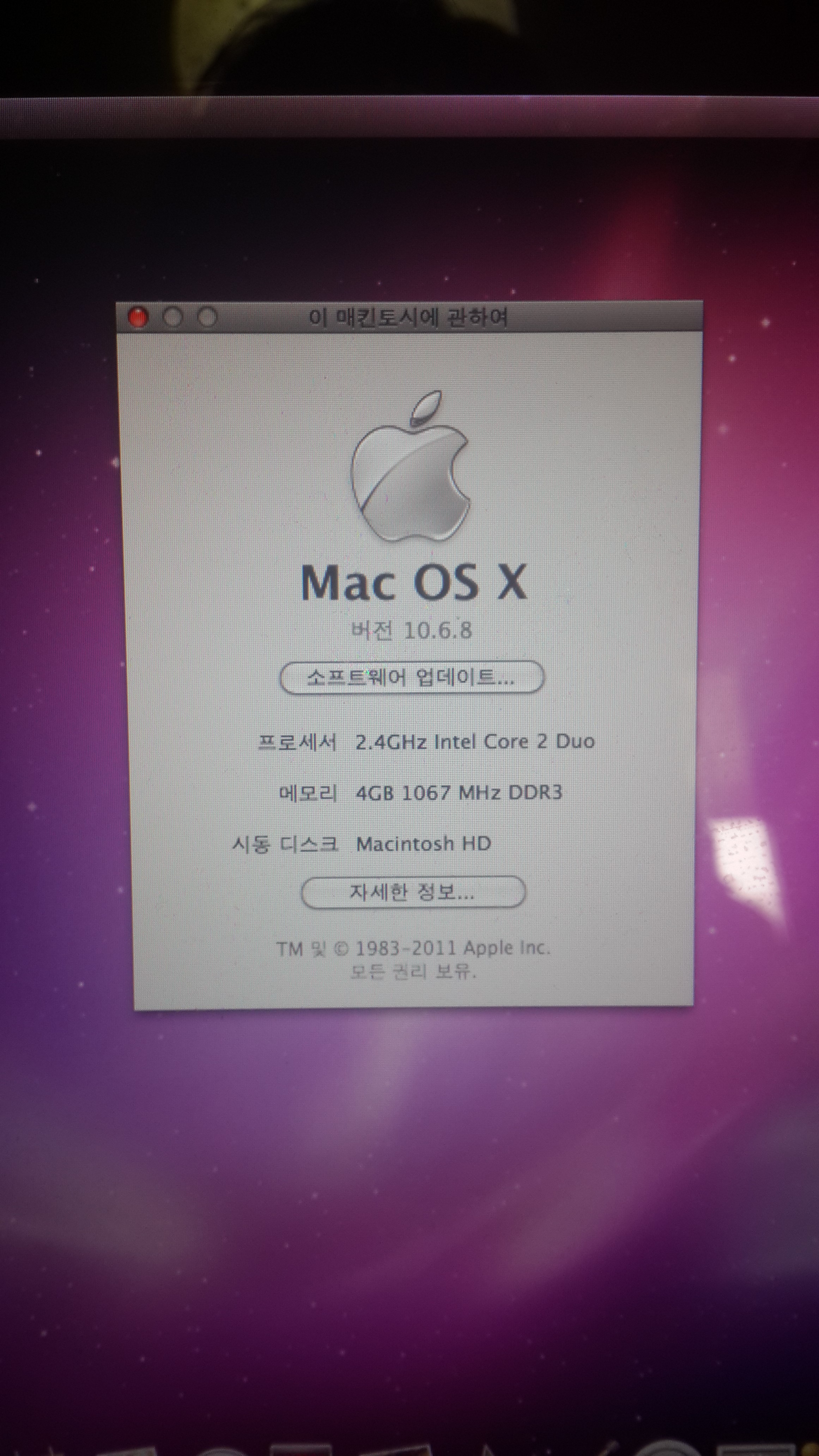Click the window title 이 매킨토시에 관하여
Viewport: 819px width, 1456px height.
[x=407, y=318]
